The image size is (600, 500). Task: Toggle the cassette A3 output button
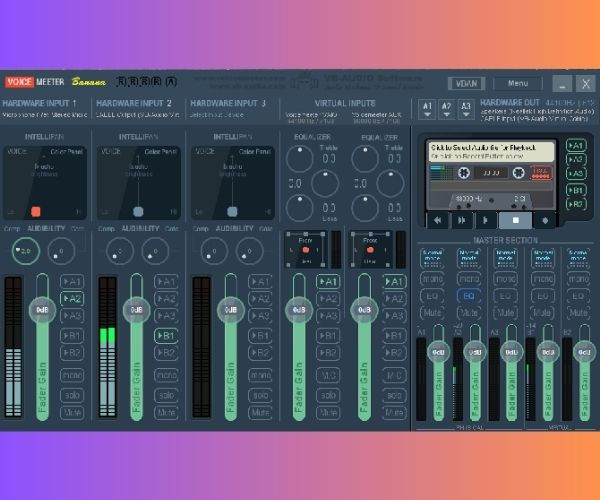pos(576,174)
